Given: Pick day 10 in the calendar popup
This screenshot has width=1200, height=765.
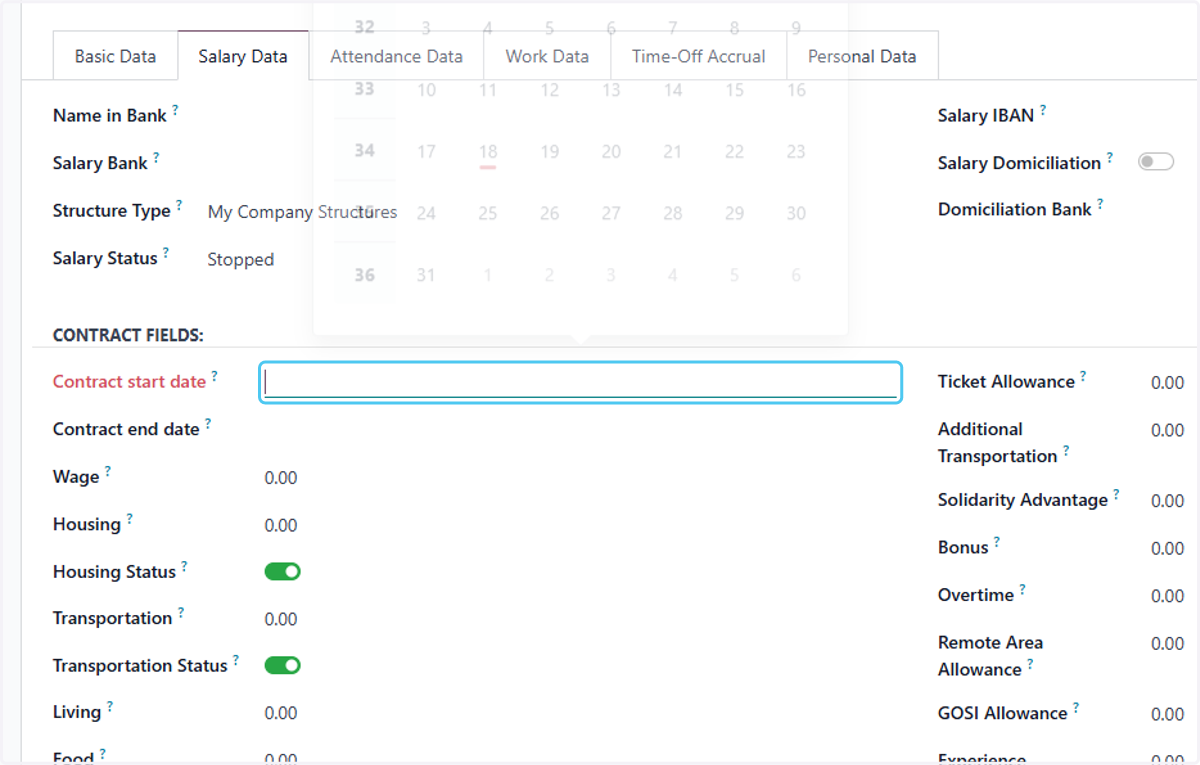Looking at the screenshot, I should point(426,90).
